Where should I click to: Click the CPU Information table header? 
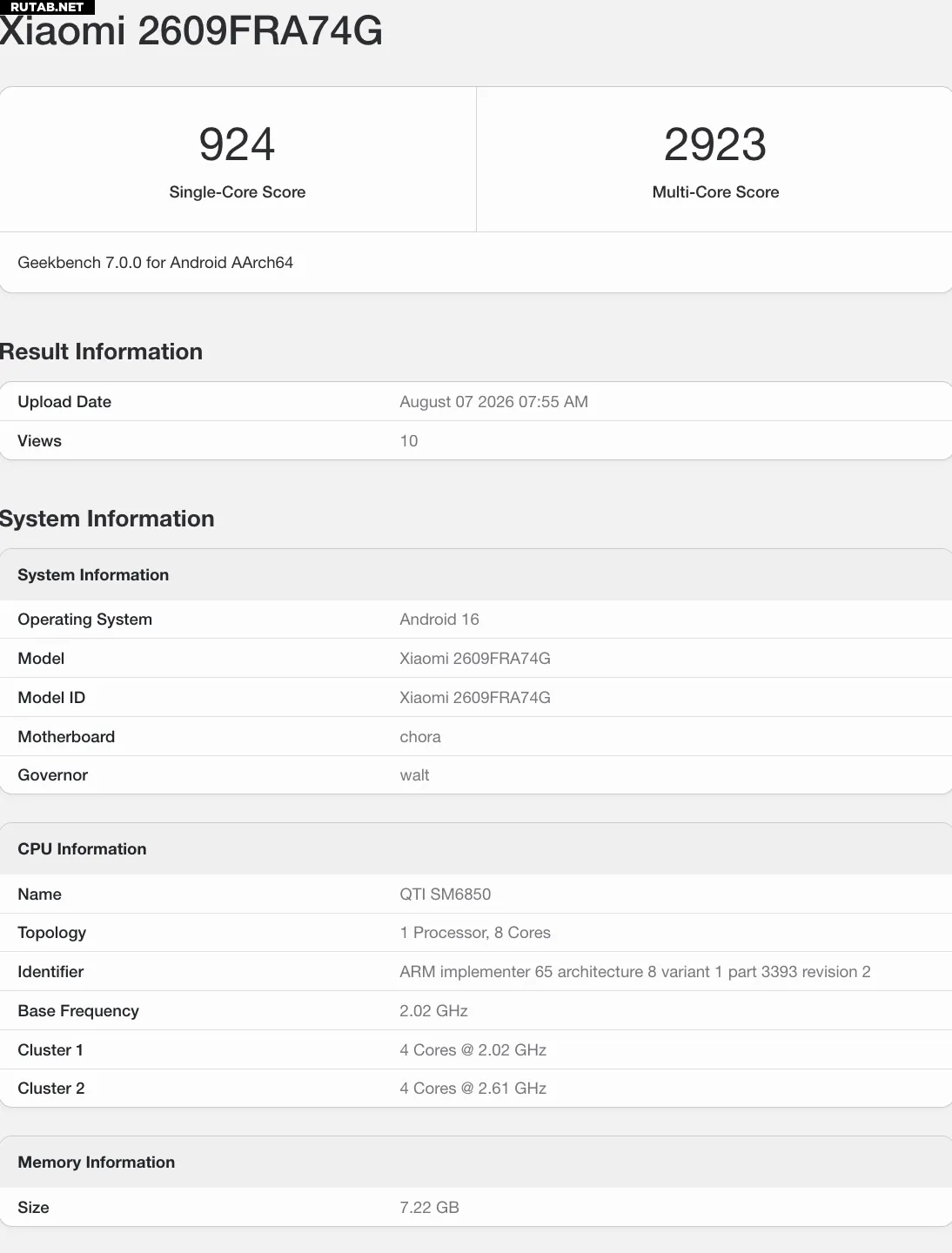tap(82, 849)
